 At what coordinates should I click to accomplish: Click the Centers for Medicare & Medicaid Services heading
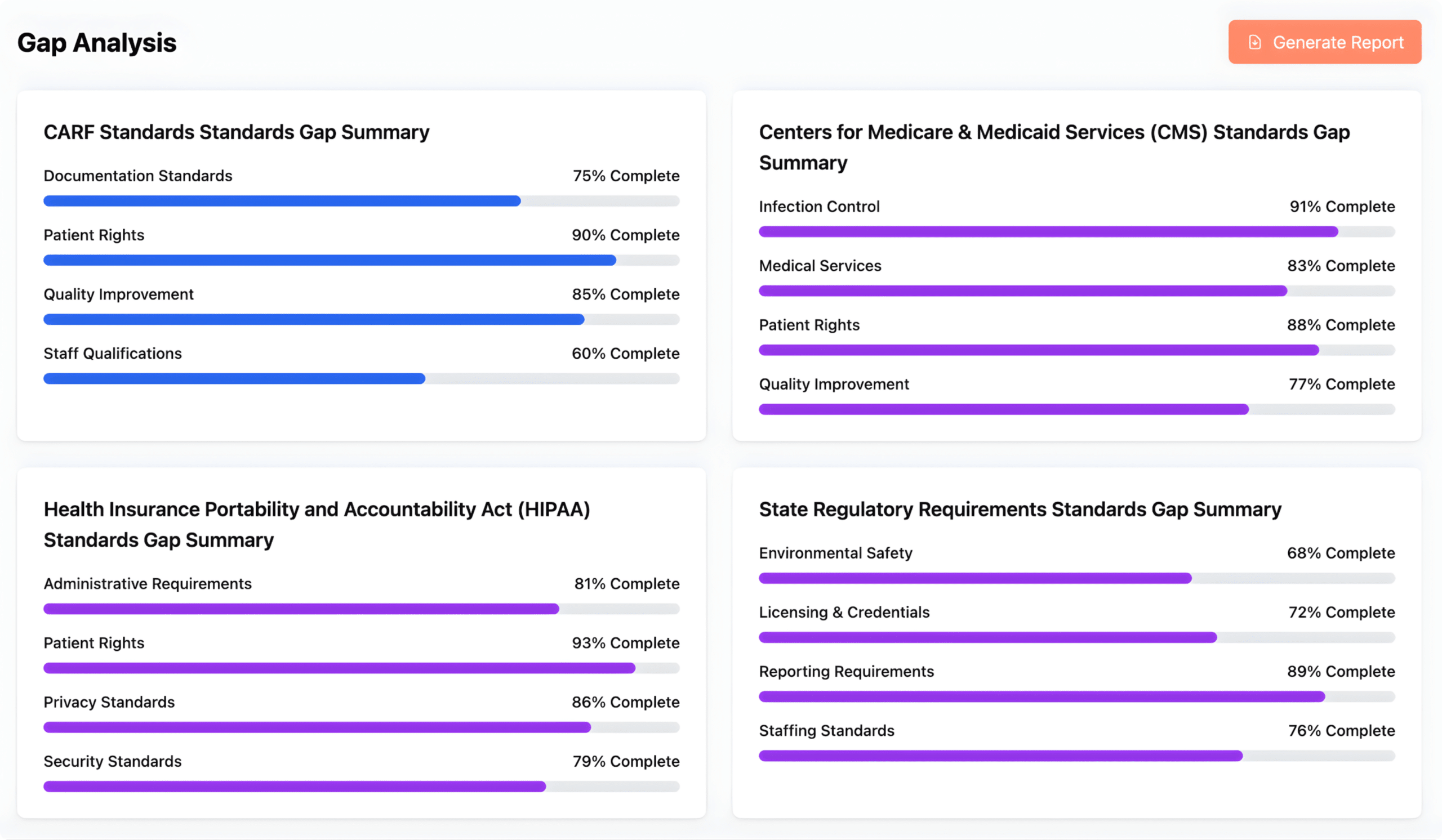(x=1054, y=148)
